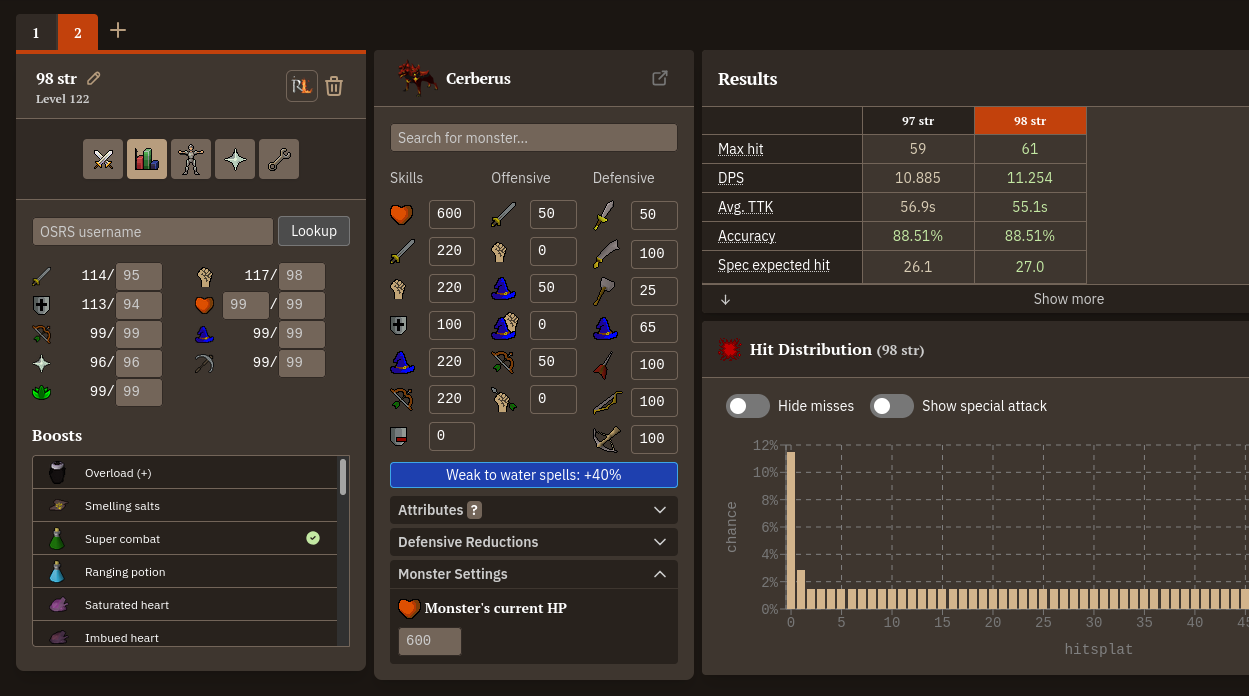Click the Boosts list scrollbar
The height and width of the screenshot is (696, 1249).
(344, 478)
